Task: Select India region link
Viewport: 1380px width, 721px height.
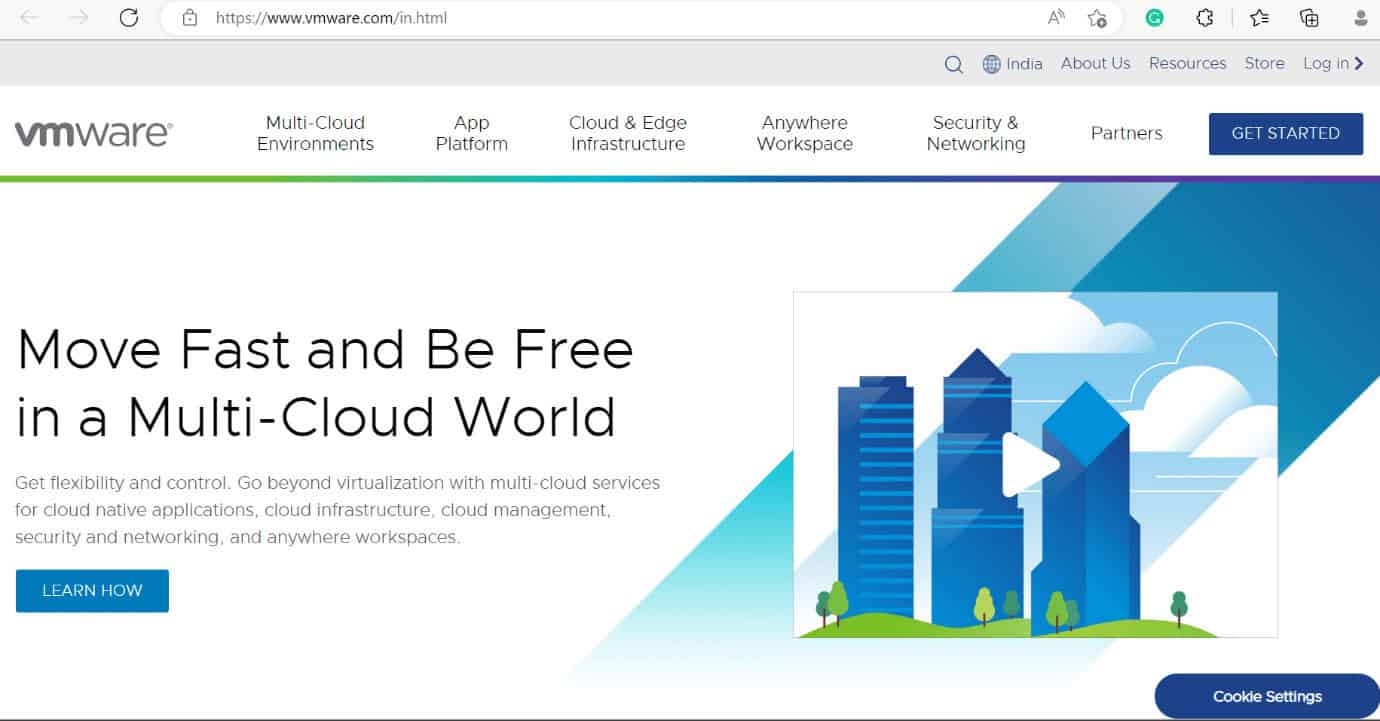Action: pos(1024,63)
